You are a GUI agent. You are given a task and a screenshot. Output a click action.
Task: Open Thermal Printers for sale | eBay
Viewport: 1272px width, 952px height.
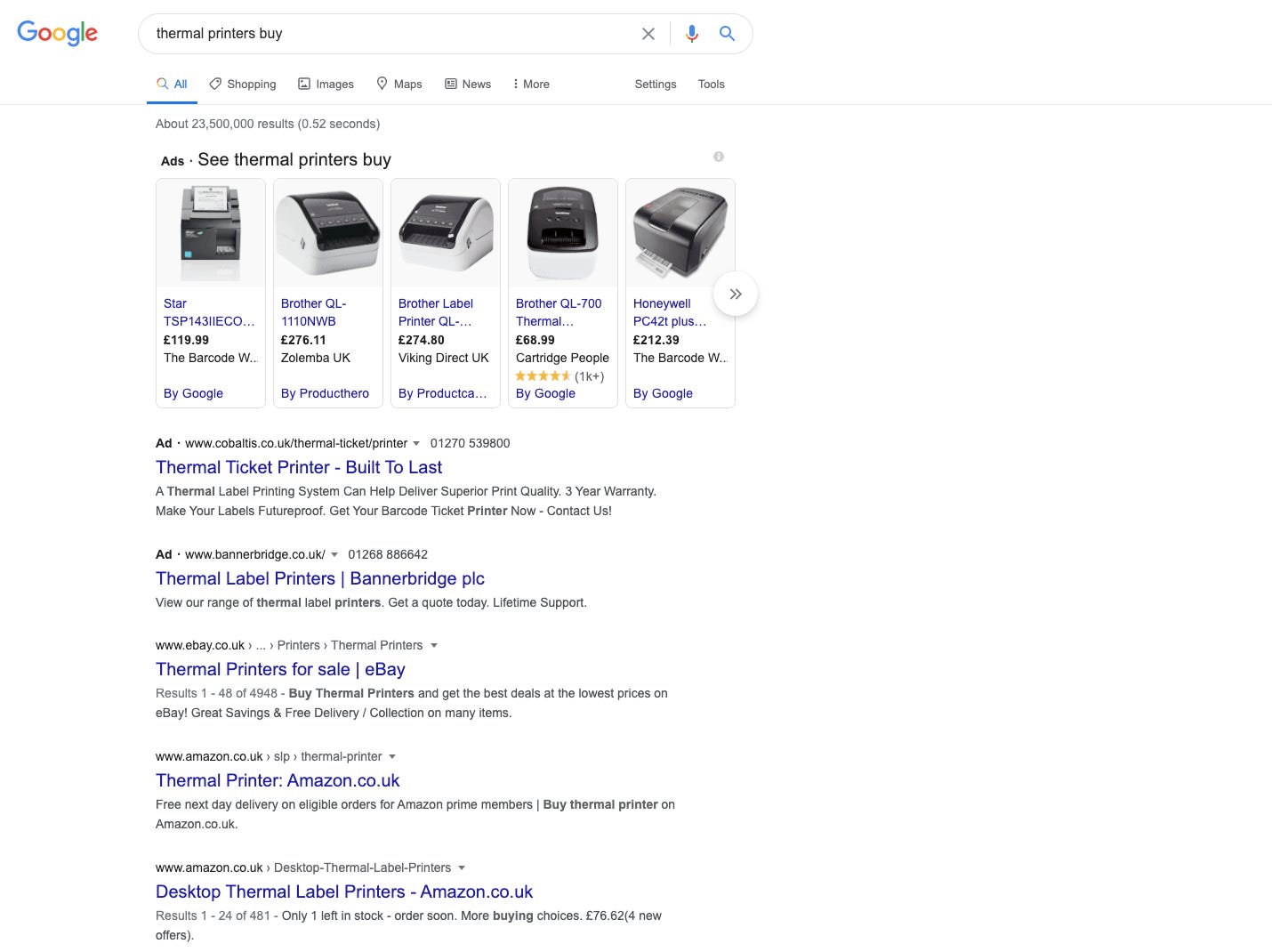[280, 669]
